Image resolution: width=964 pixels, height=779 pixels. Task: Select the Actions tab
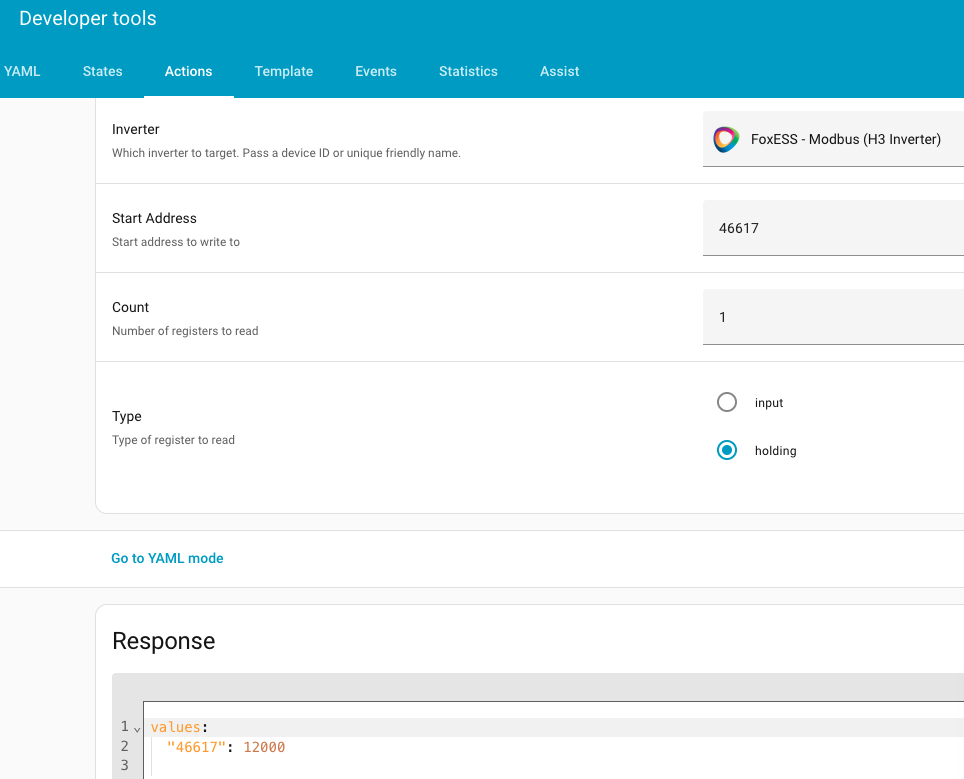[x=188, y=71]
